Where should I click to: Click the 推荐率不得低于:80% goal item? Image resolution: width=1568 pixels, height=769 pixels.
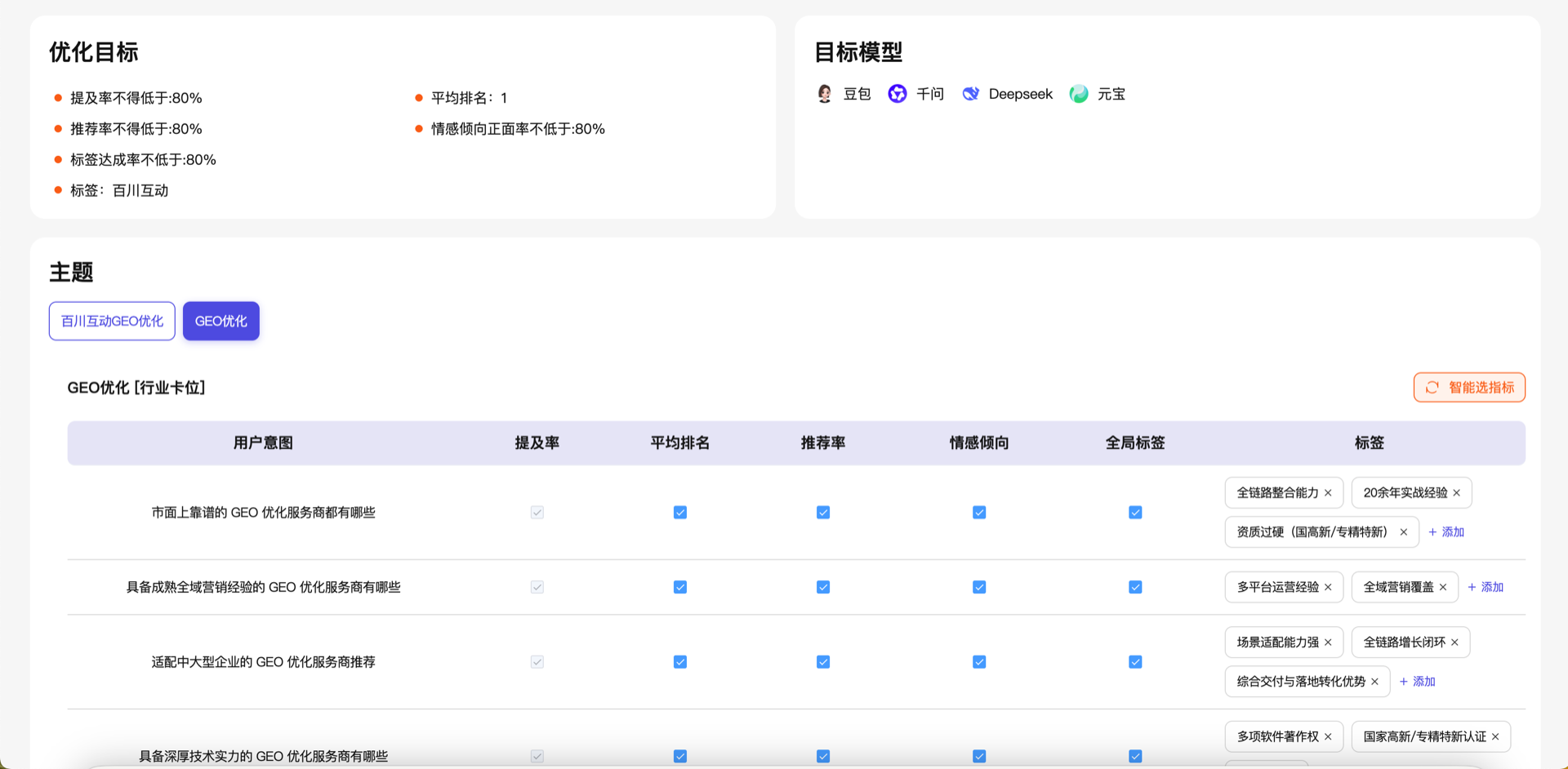click(x=136, y=129)
